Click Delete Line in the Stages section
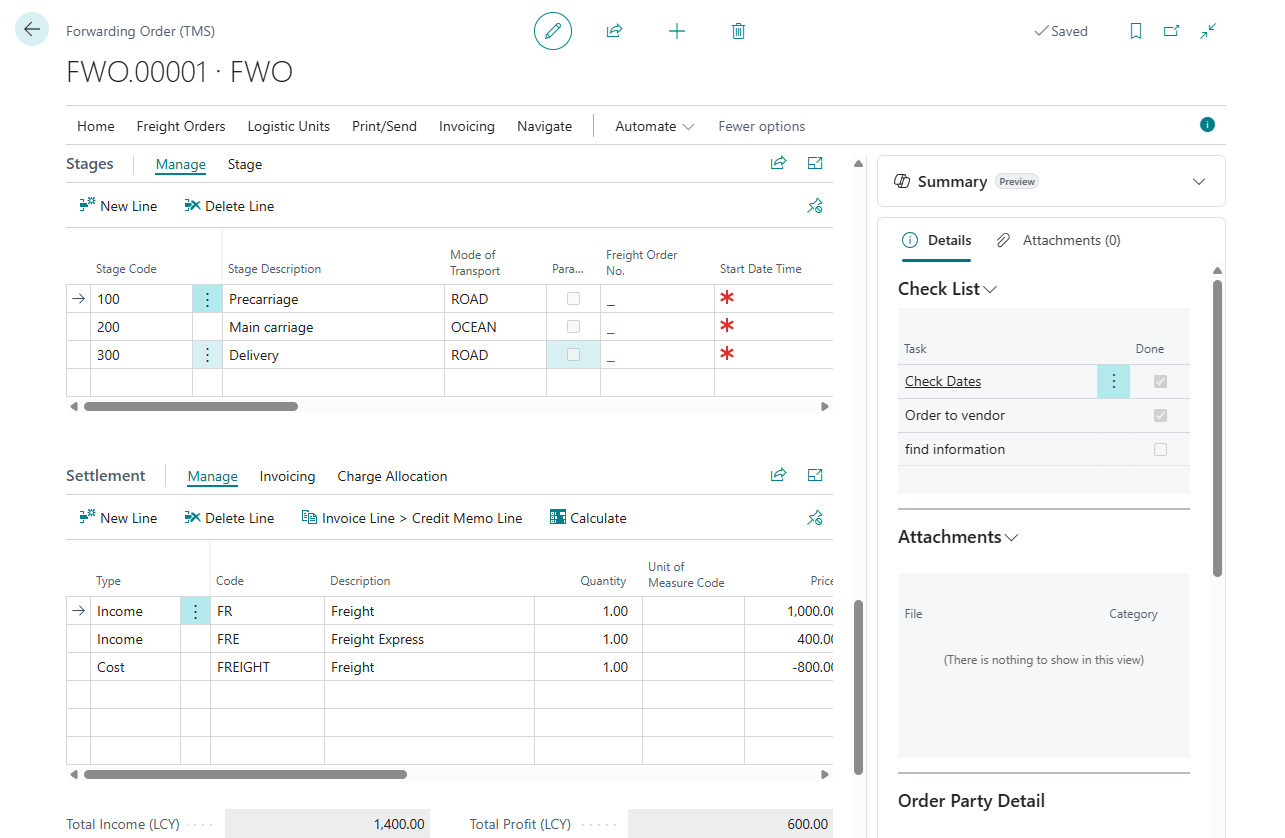Screen dimensions: 1285x838 [229, 206]
